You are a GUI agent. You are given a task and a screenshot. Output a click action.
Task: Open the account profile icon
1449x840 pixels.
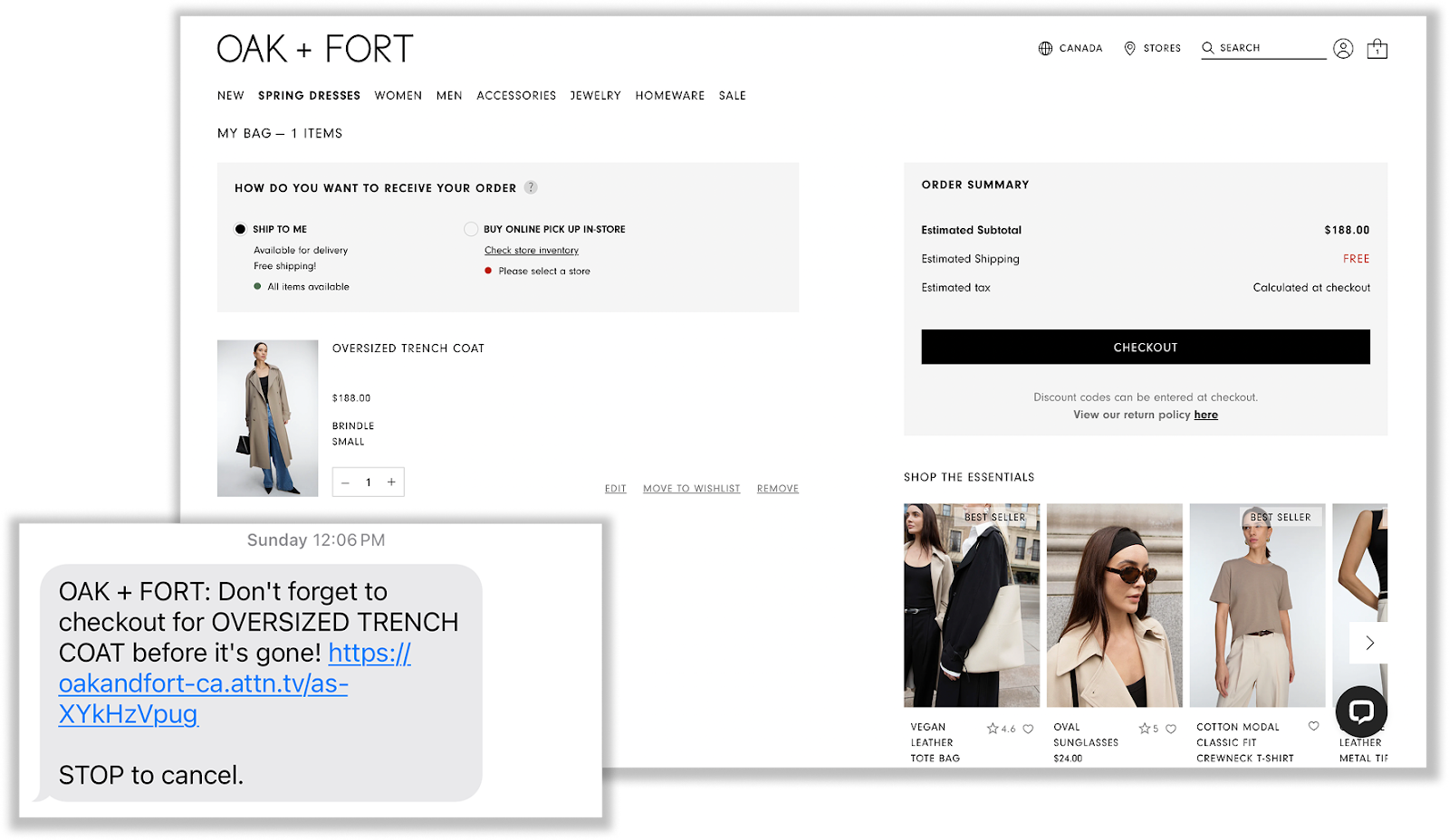[1343, 49]
